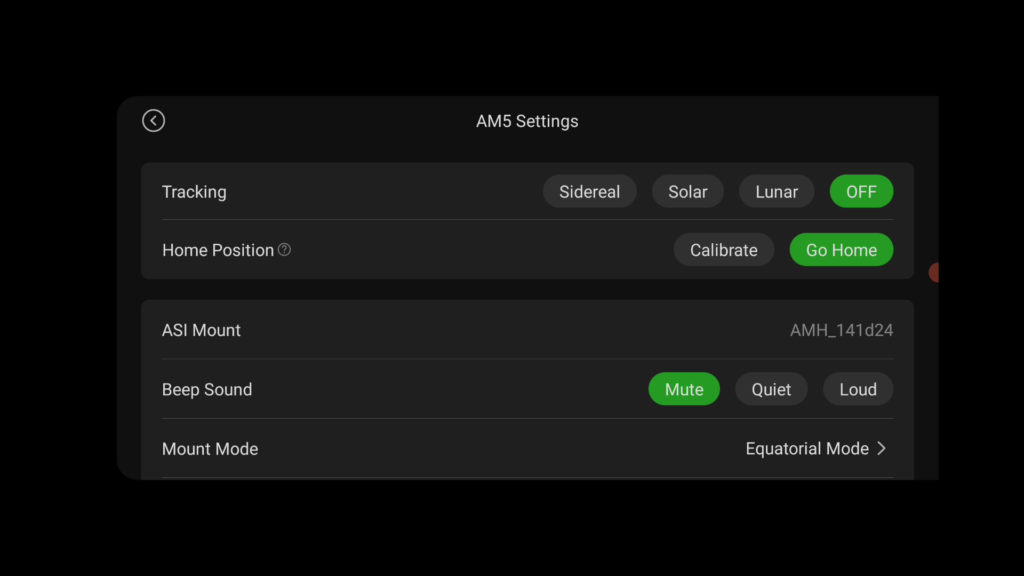Click the Beep Sound label

[x=207, y=389]
